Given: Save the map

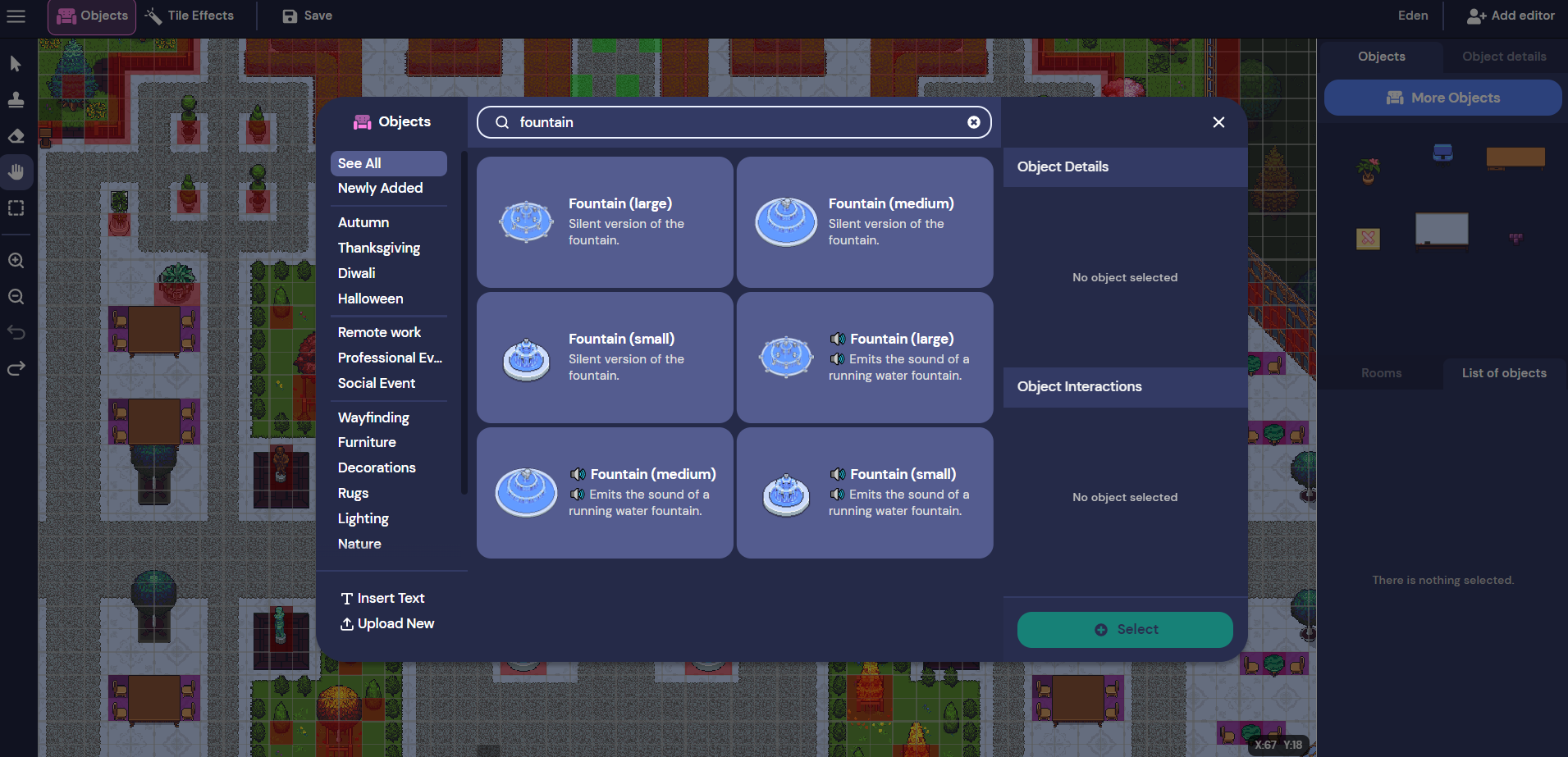Looking at the screenshot, I should point(307,16).
